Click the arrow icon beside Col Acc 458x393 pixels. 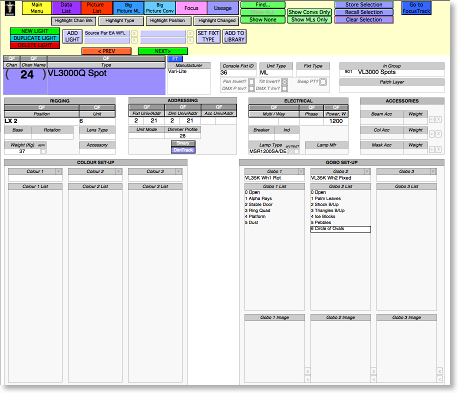click(432, 134)
